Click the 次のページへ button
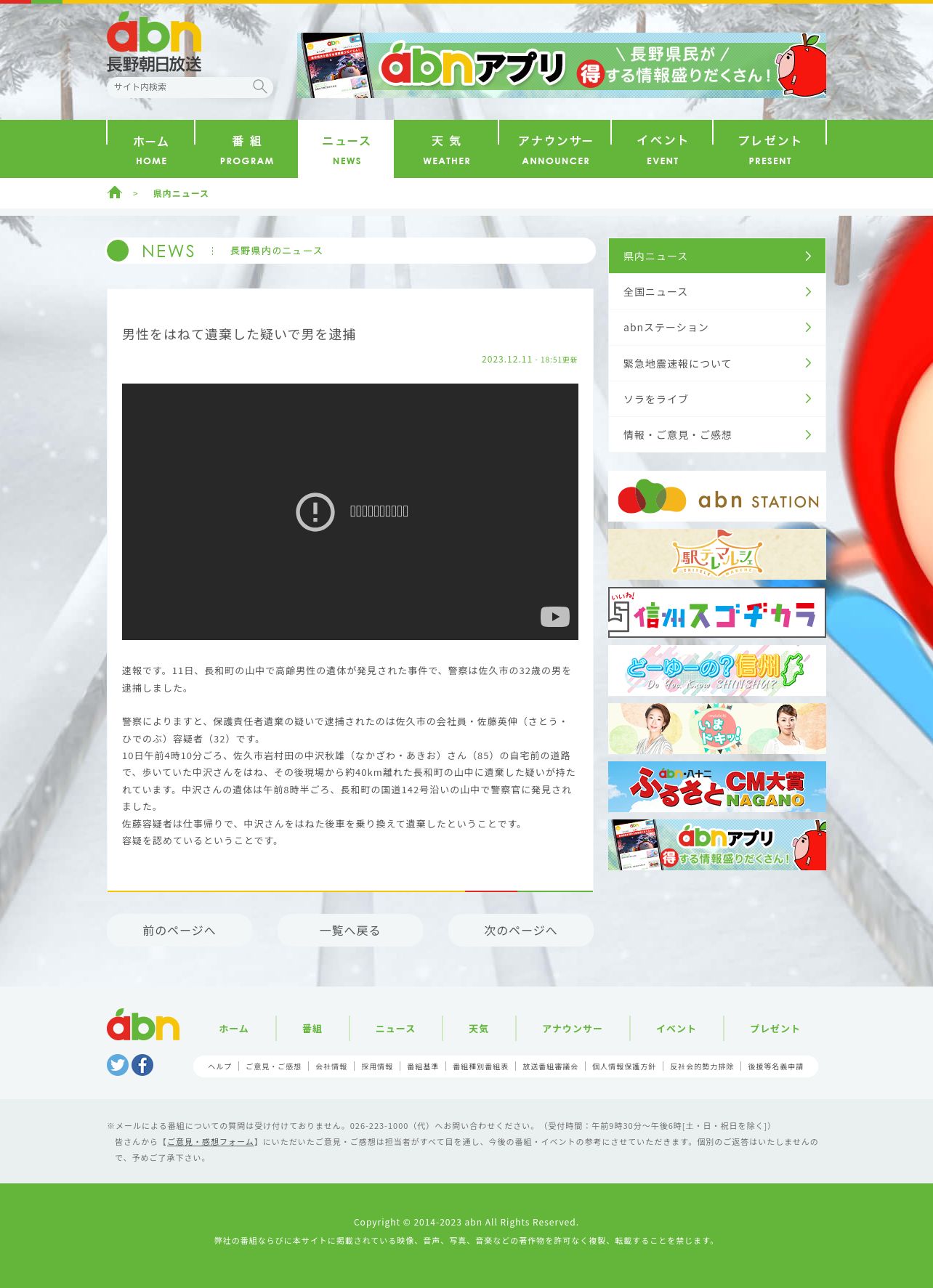This screenshot has height=1288, width=933. tap(521, 930)
